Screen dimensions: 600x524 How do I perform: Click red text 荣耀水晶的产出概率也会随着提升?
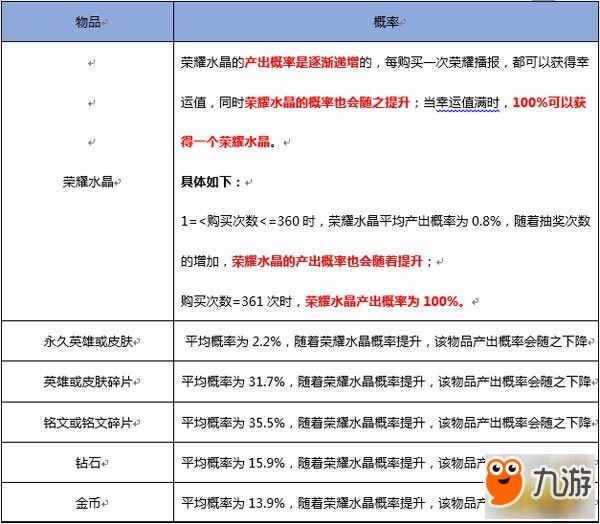point(327,261)
